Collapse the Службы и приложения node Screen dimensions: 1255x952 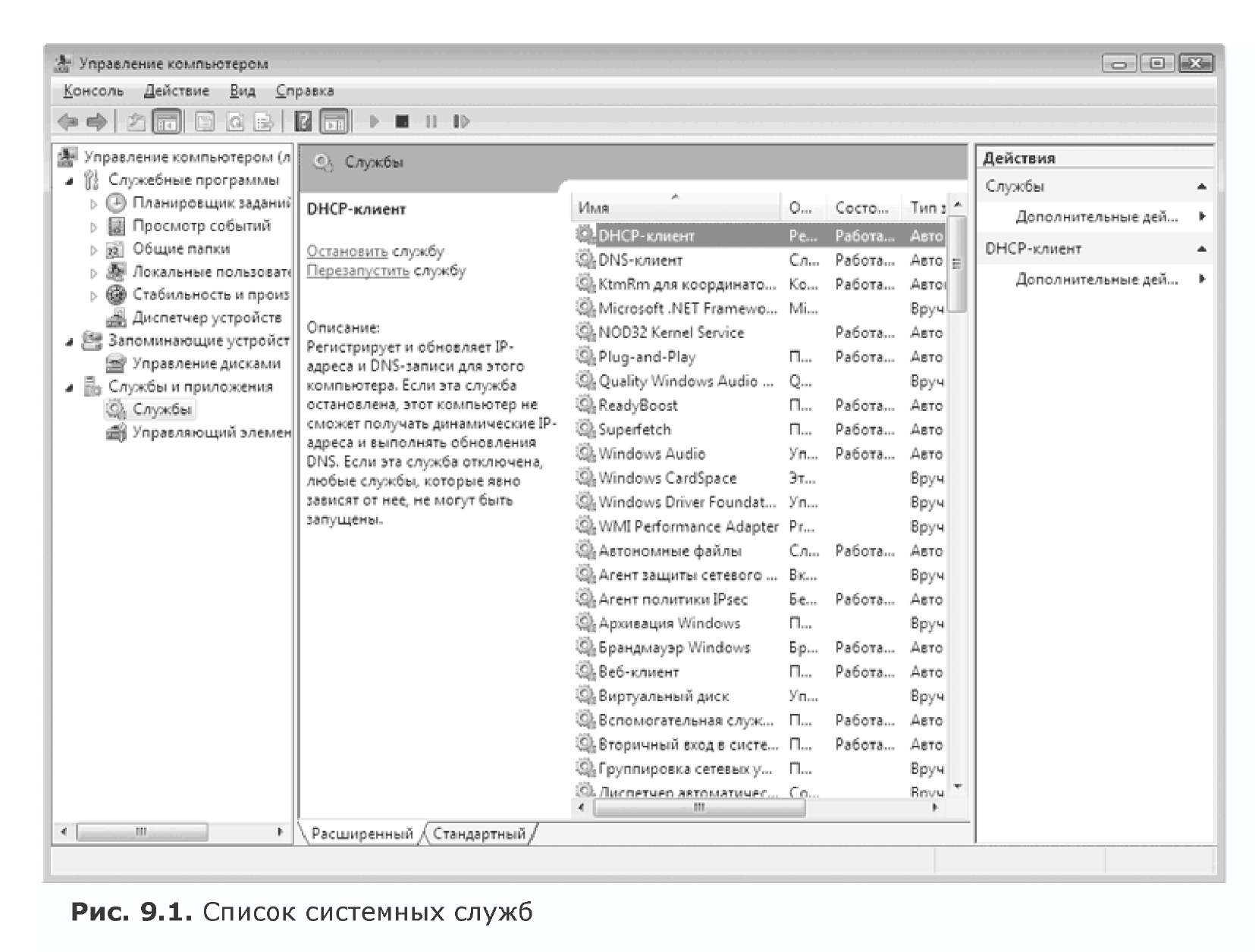coord(70,387)
